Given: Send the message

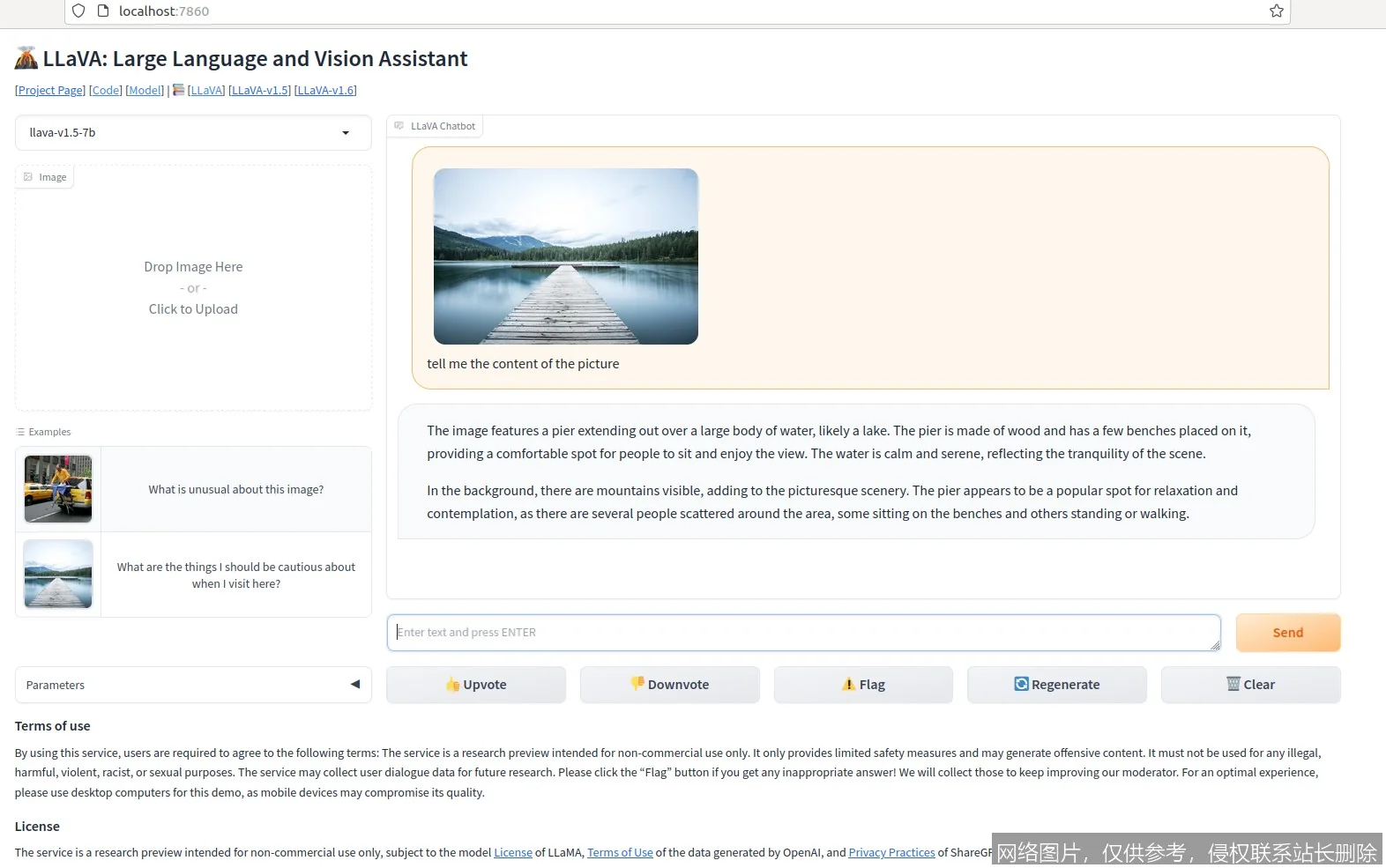Looking at the screenshot, I should pos(1287,633).
